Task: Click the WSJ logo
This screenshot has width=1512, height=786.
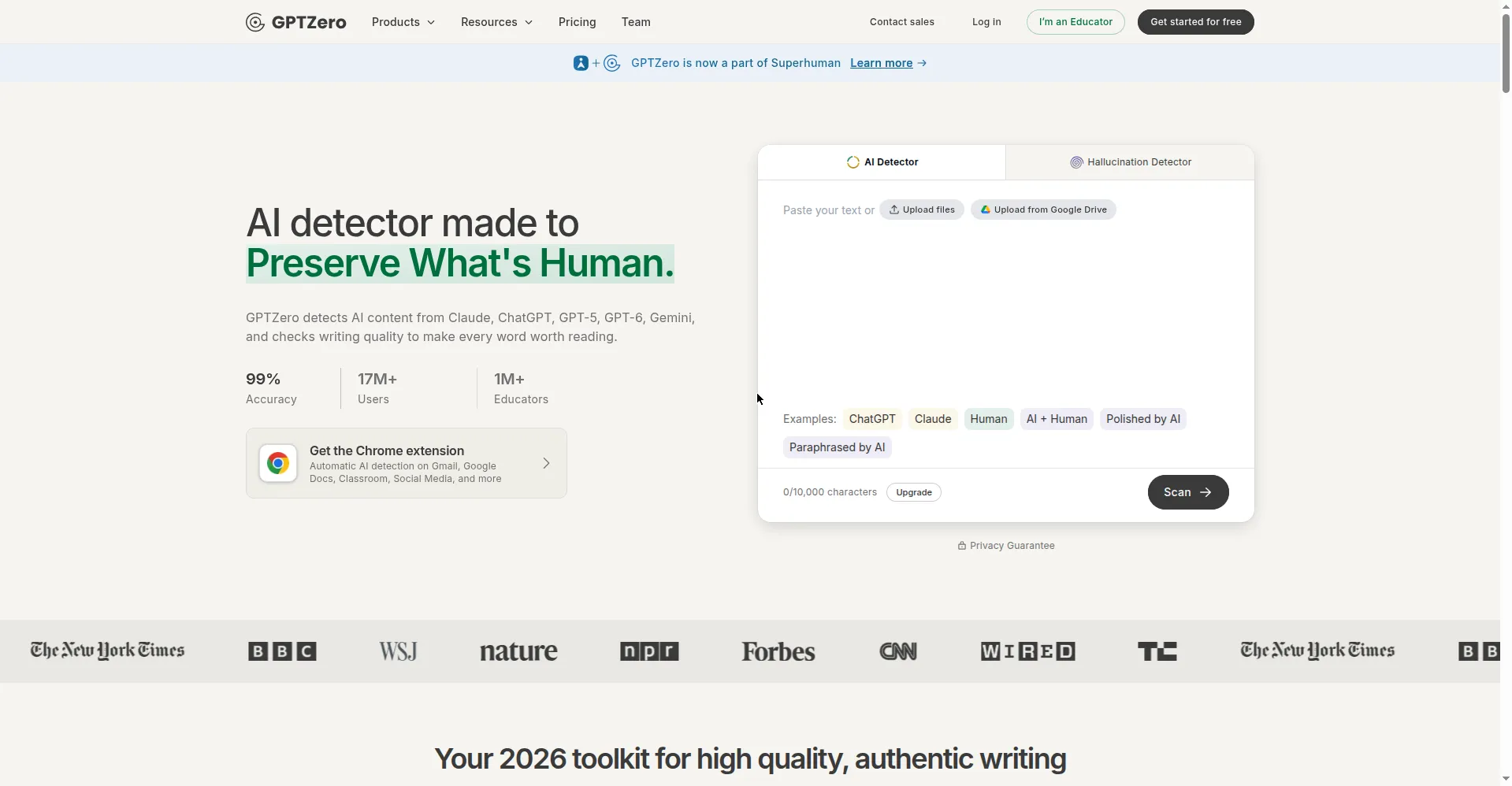Action: coord(398,651)
